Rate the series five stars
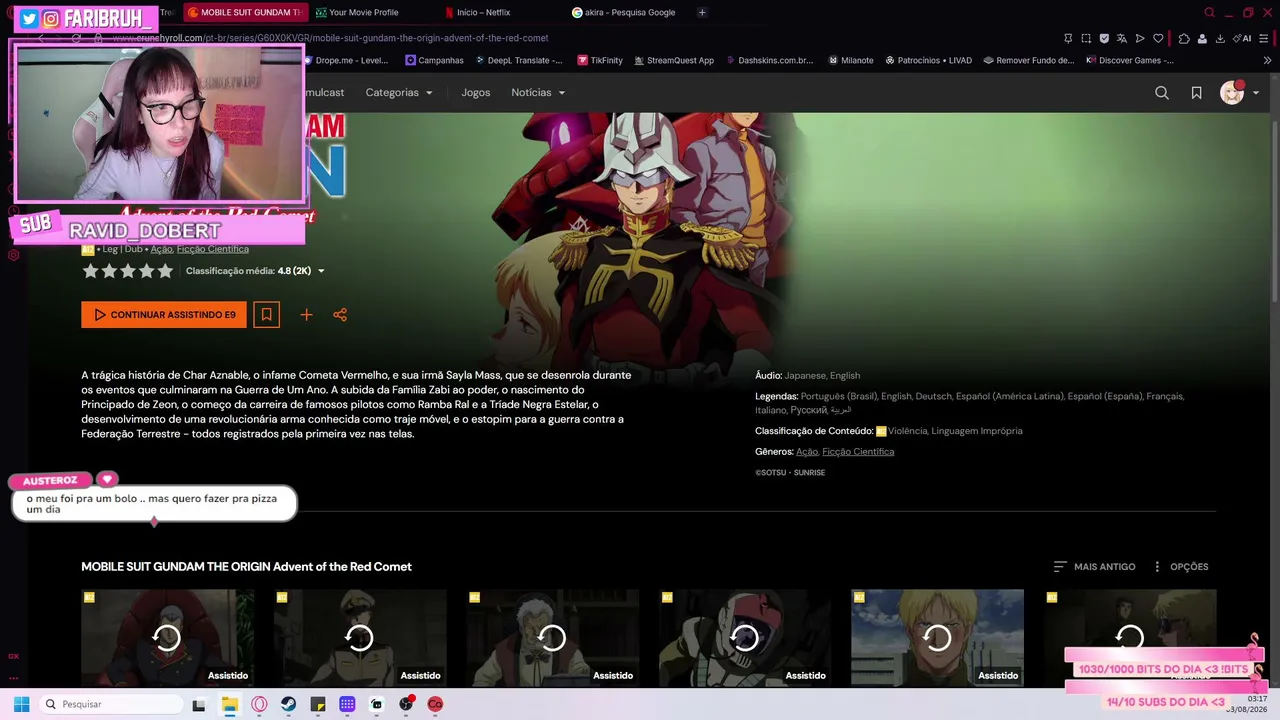This screenshot has height=720, width=1280. point(165,271)
